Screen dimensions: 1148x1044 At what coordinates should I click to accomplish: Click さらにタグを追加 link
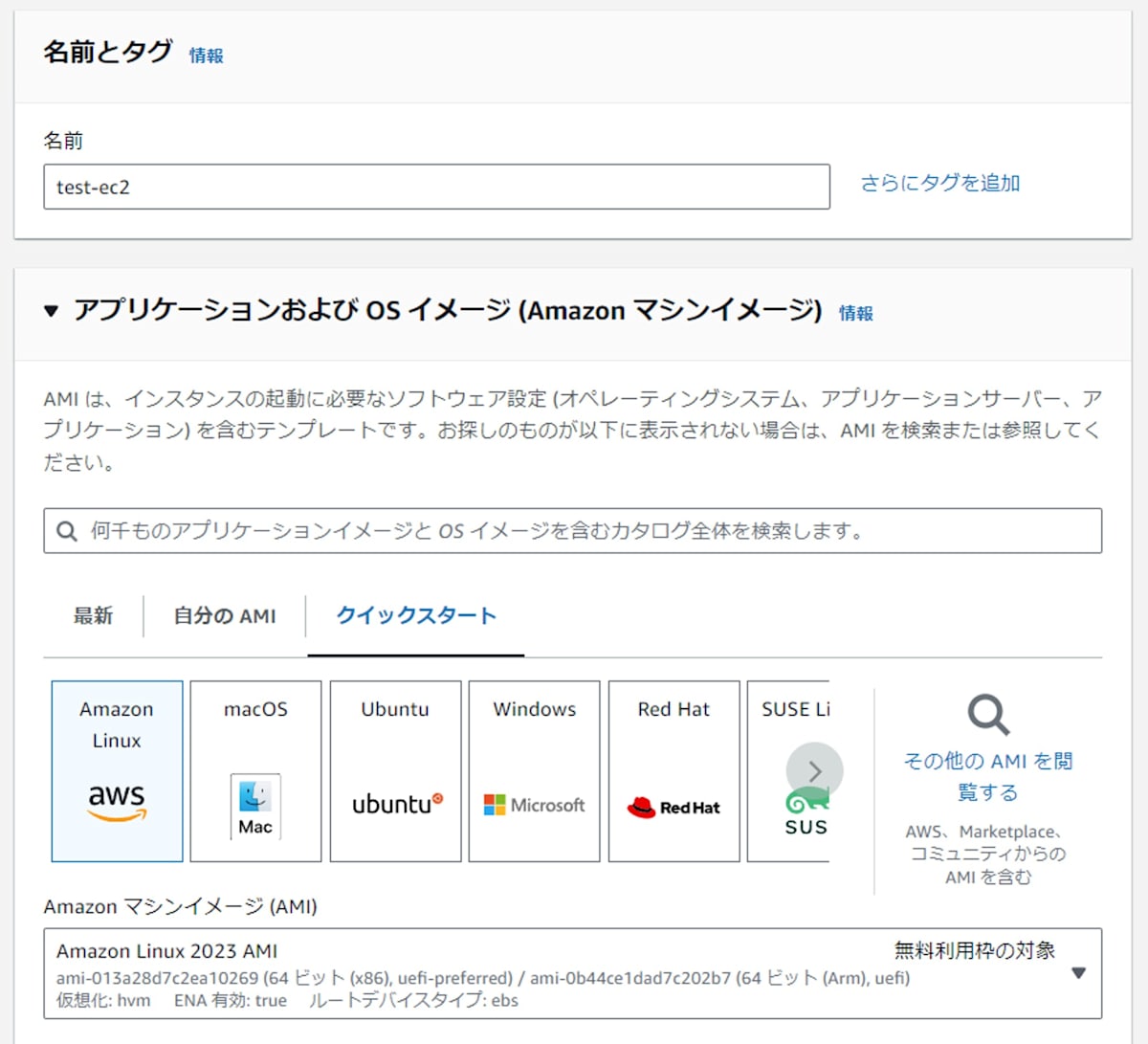[940, 183]
